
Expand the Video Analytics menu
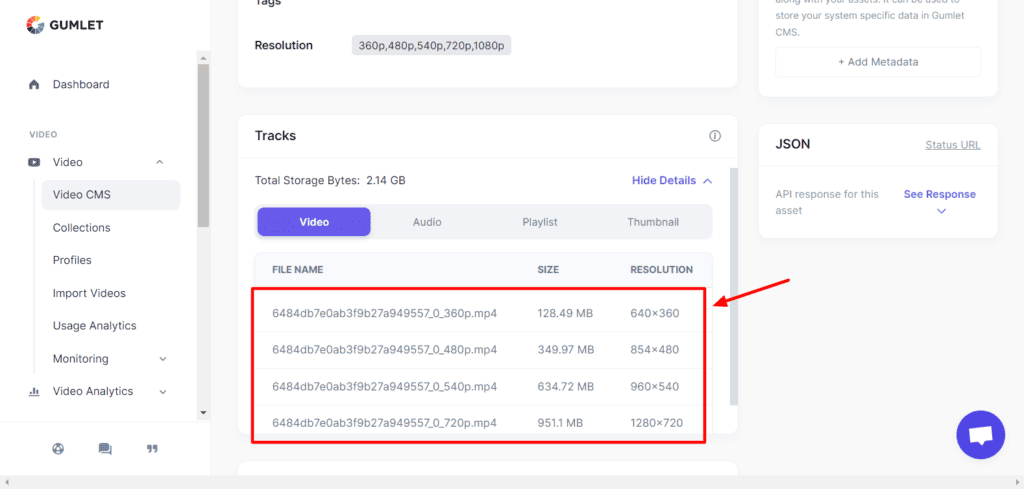point(163,392)
